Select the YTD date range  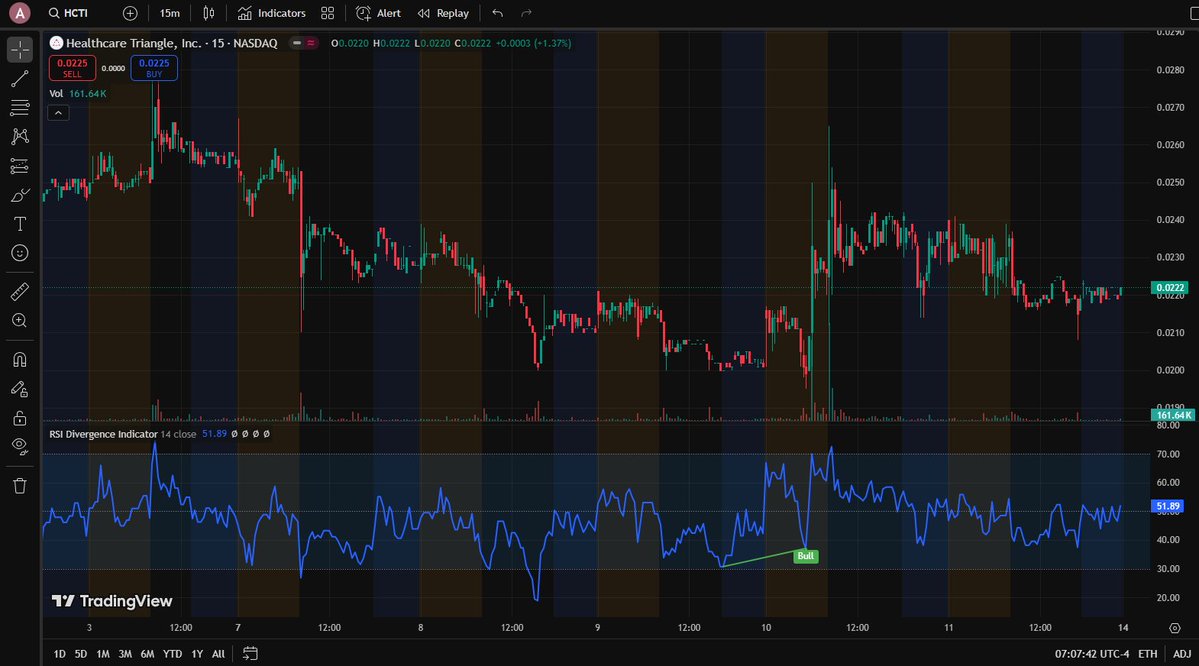172,654
